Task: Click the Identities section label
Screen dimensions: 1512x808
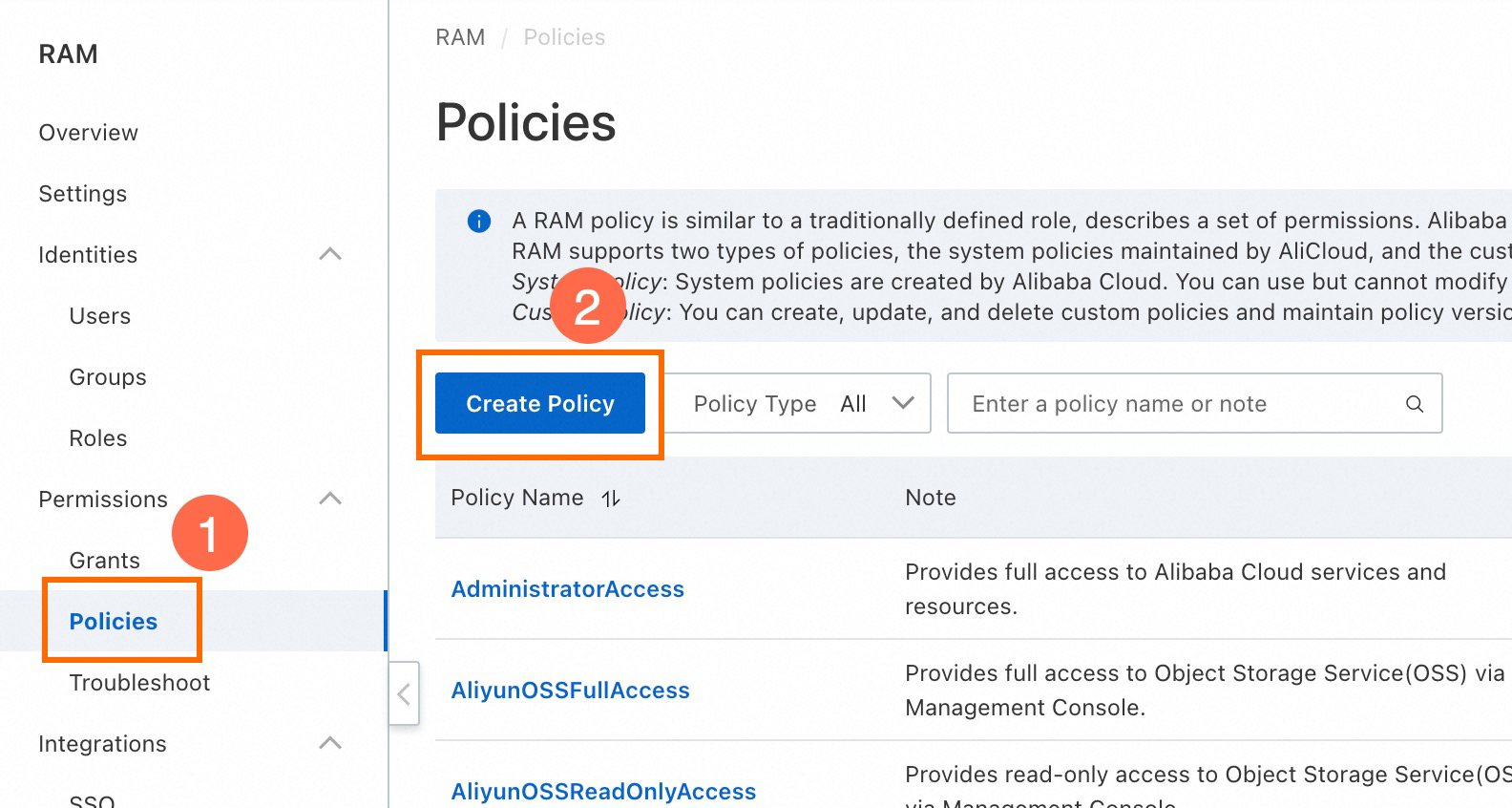Action: pos(88,255)
